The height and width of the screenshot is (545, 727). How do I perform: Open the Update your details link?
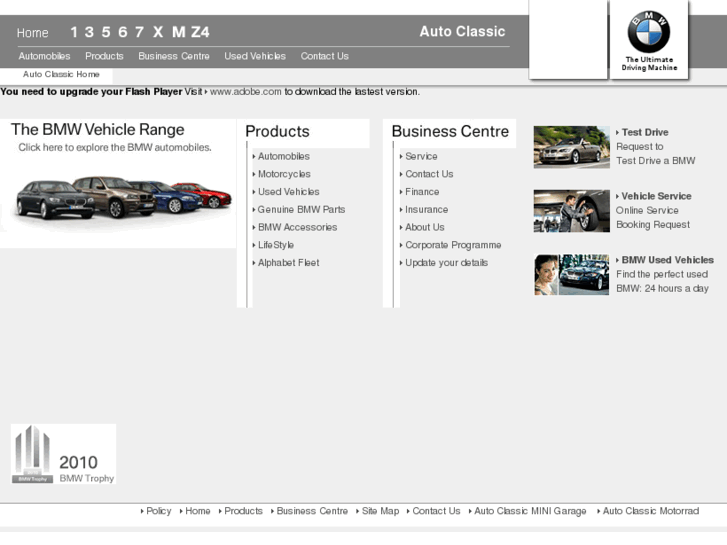pos(446,263)
